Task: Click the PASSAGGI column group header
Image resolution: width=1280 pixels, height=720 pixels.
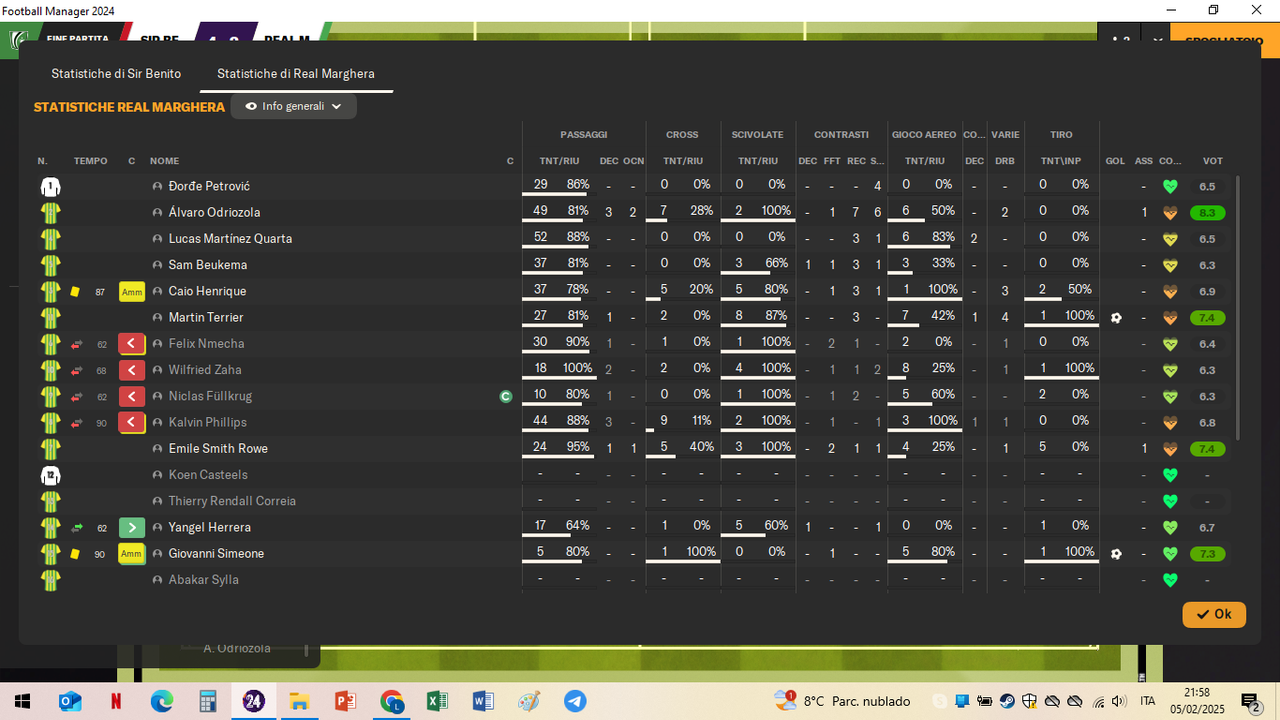Action: (584, 135)
